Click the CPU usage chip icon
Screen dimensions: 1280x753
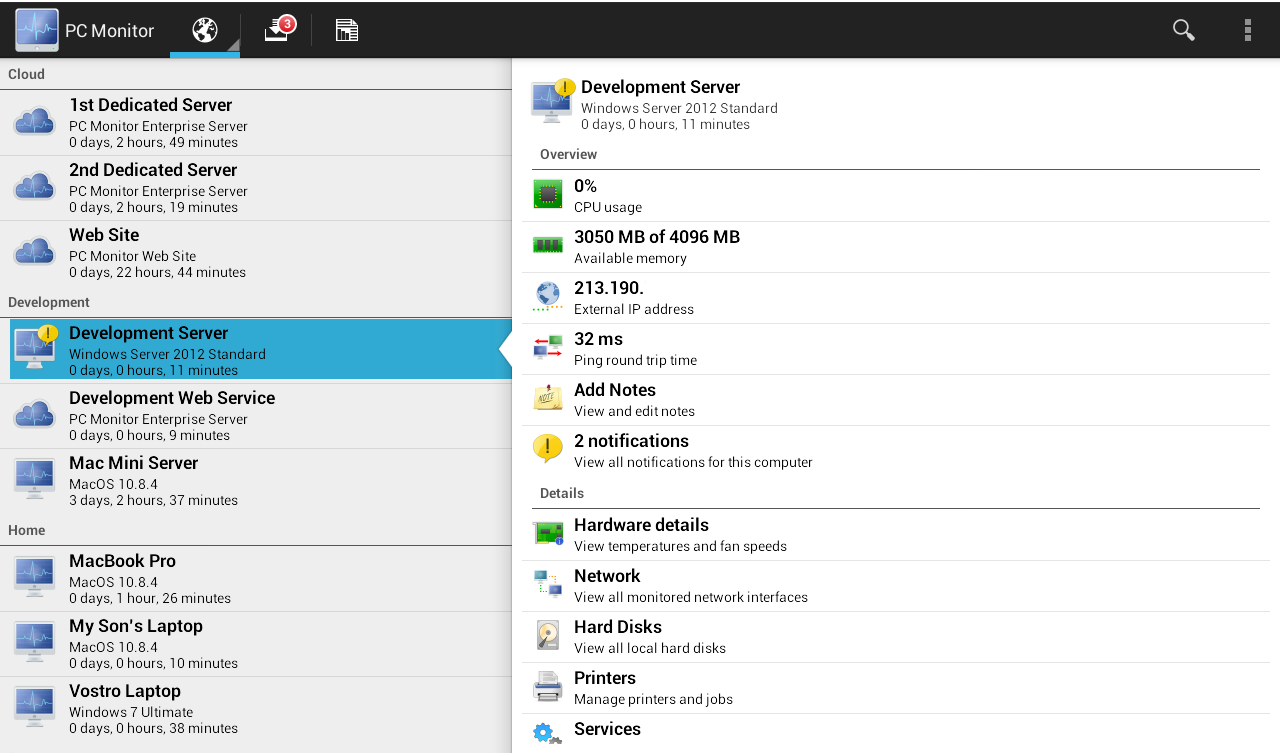548,194
